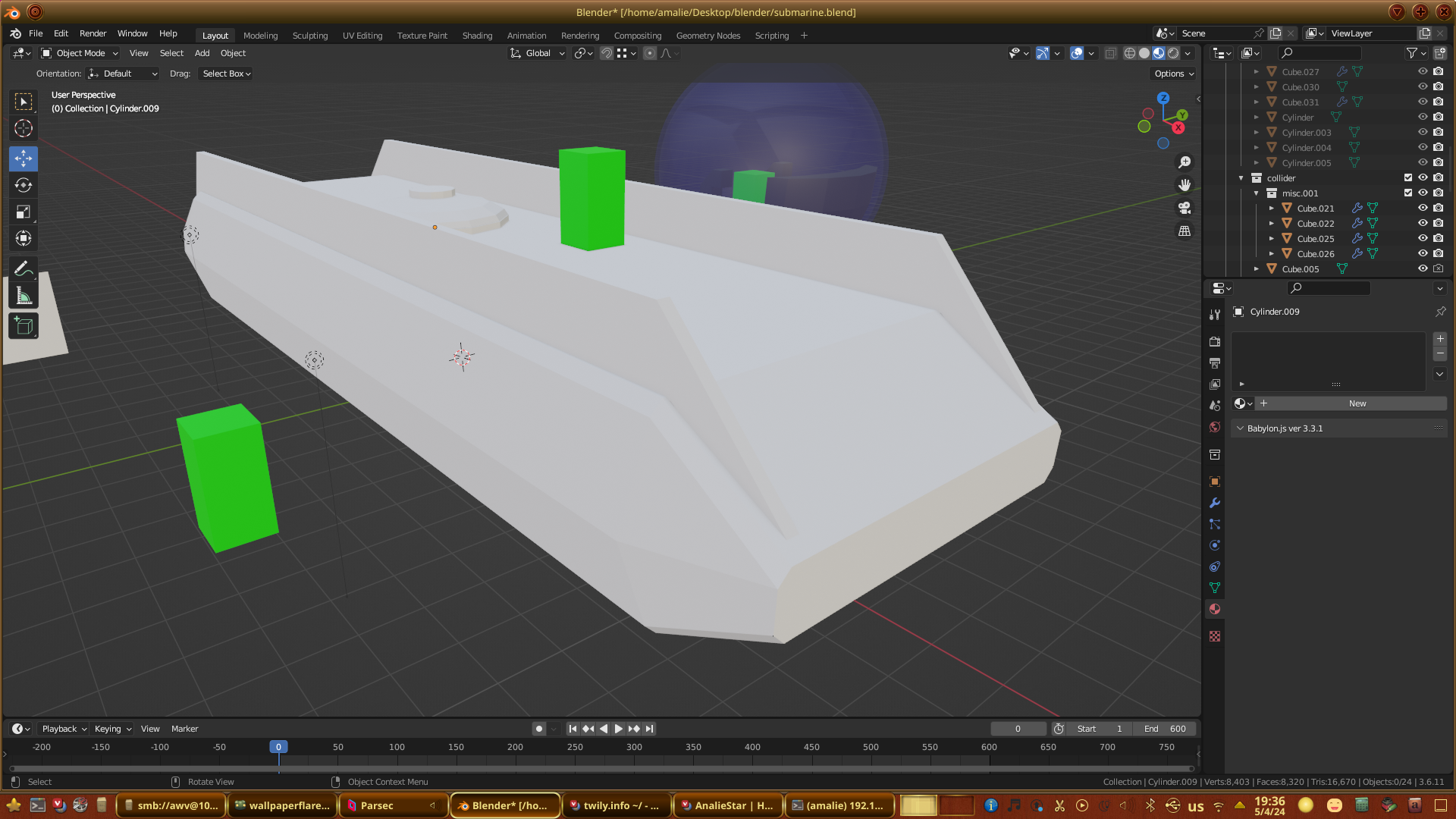Select the Scale tool

pyautogui.click(x=24, y=212)
